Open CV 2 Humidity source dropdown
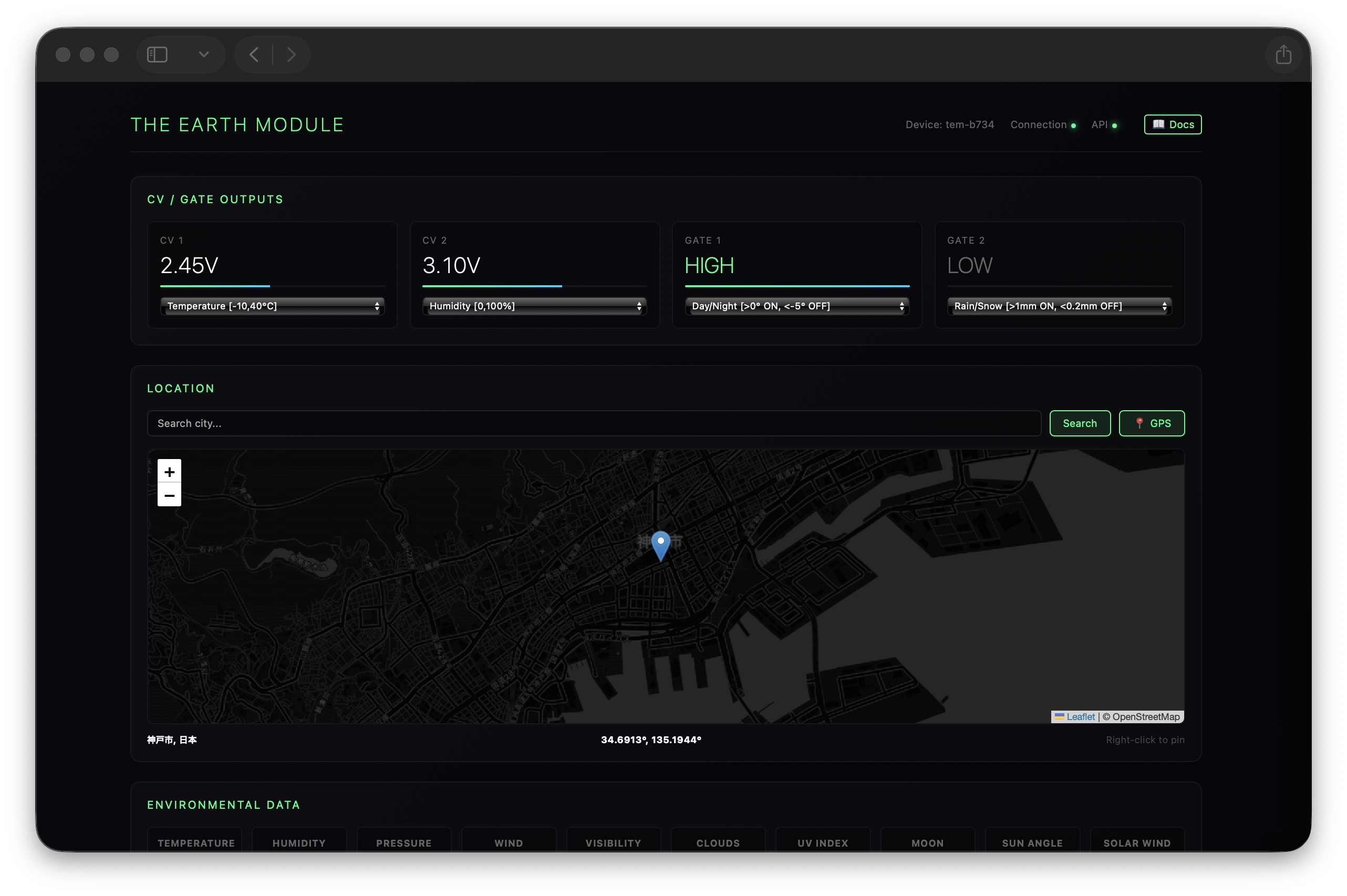The image size is (1347, 896). (x=534, y=306)
